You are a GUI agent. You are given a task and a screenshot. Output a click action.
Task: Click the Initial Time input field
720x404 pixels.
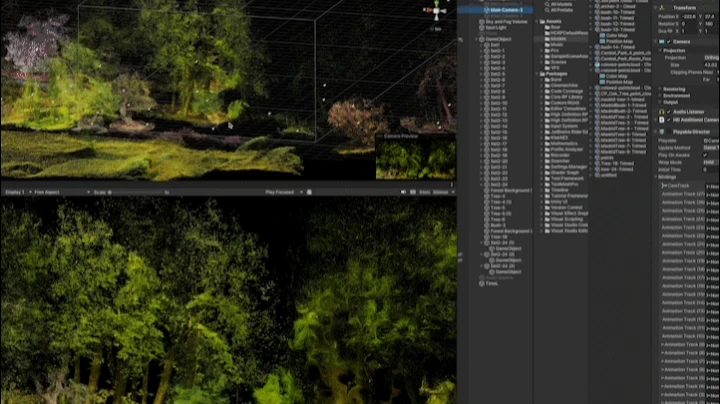[x=711, y=169]
